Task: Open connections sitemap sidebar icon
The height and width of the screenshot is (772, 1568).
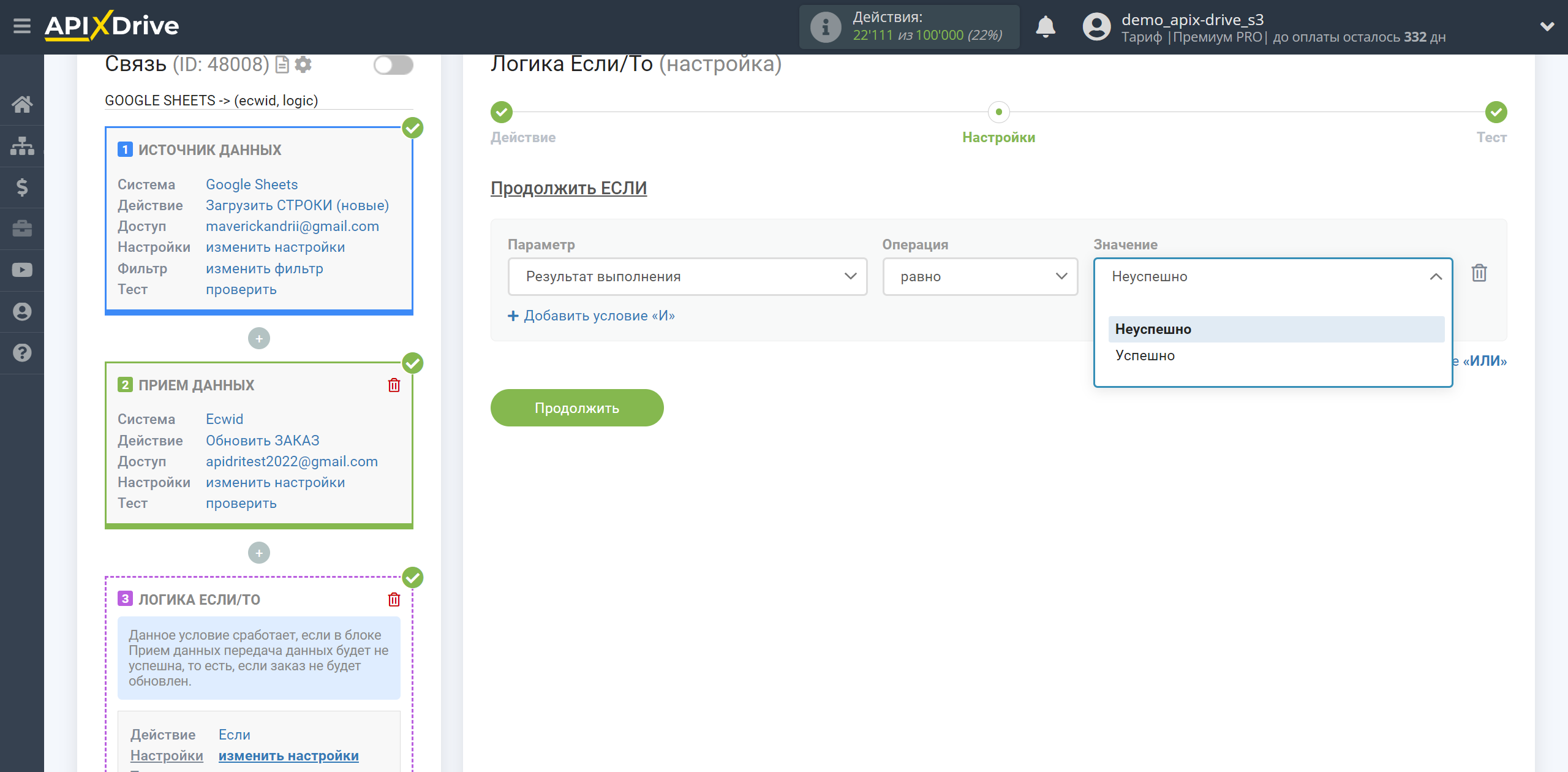Action: pyautogui.click(x=22, y=146)
